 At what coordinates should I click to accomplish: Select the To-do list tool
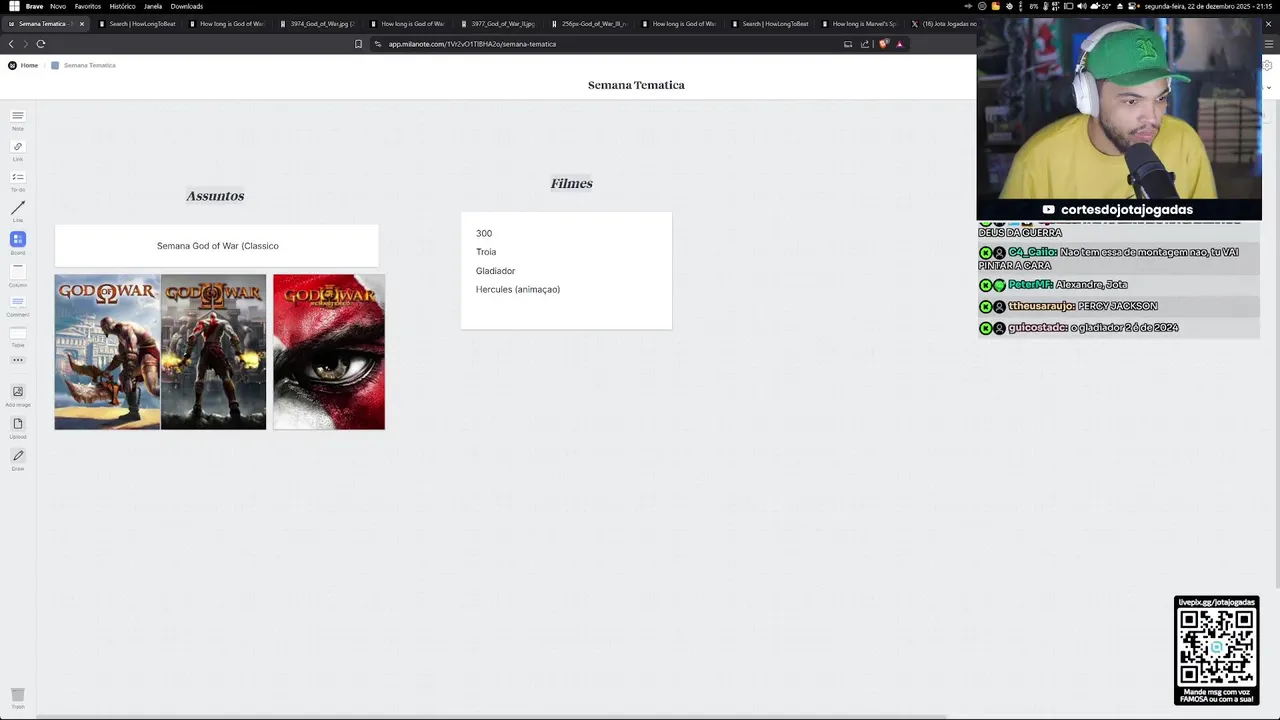(18, 180)
